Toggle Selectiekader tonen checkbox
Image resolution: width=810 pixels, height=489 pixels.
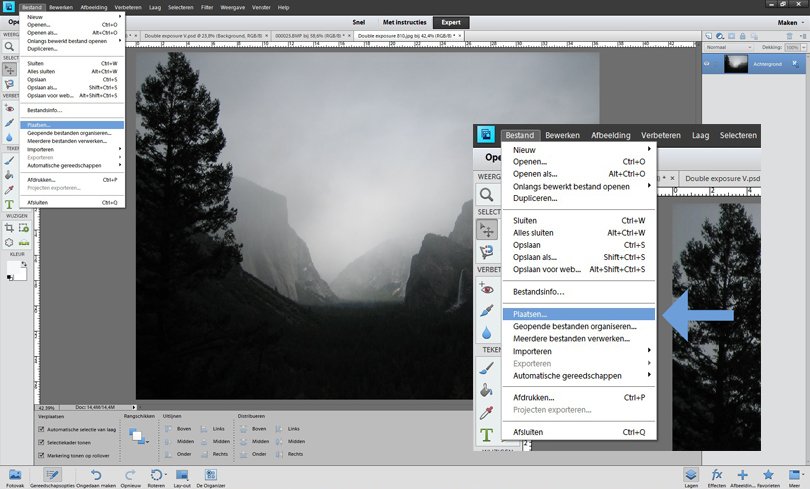[41, 442]
